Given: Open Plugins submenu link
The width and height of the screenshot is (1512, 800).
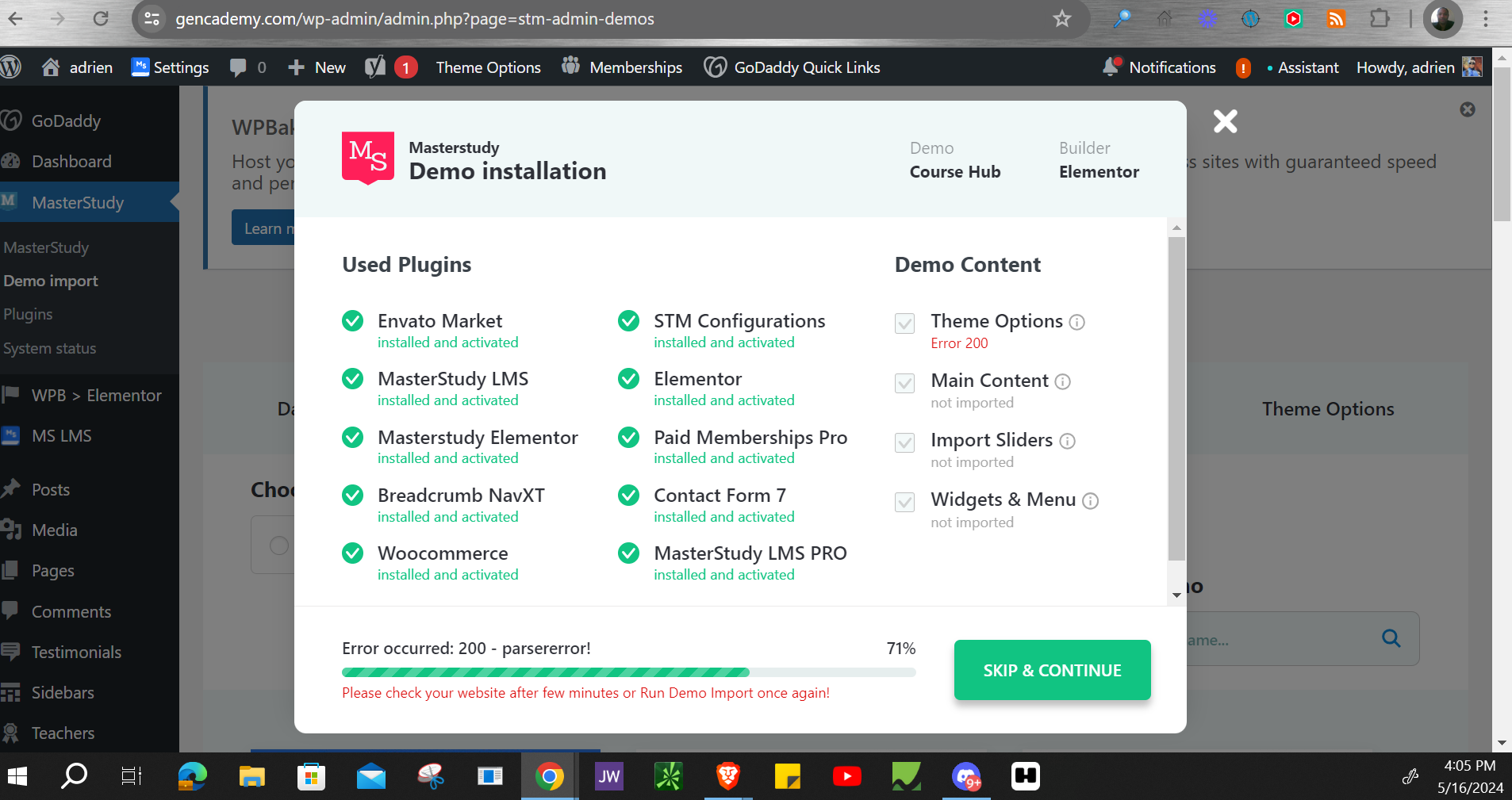Looking at the screenshot, I should tap(28, 314).
